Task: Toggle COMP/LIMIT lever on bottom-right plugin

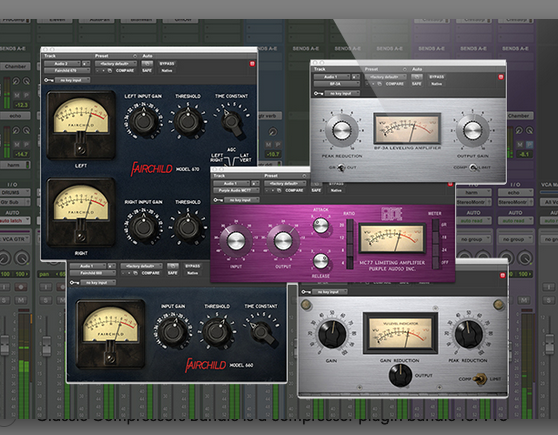Action: [481, 379]
